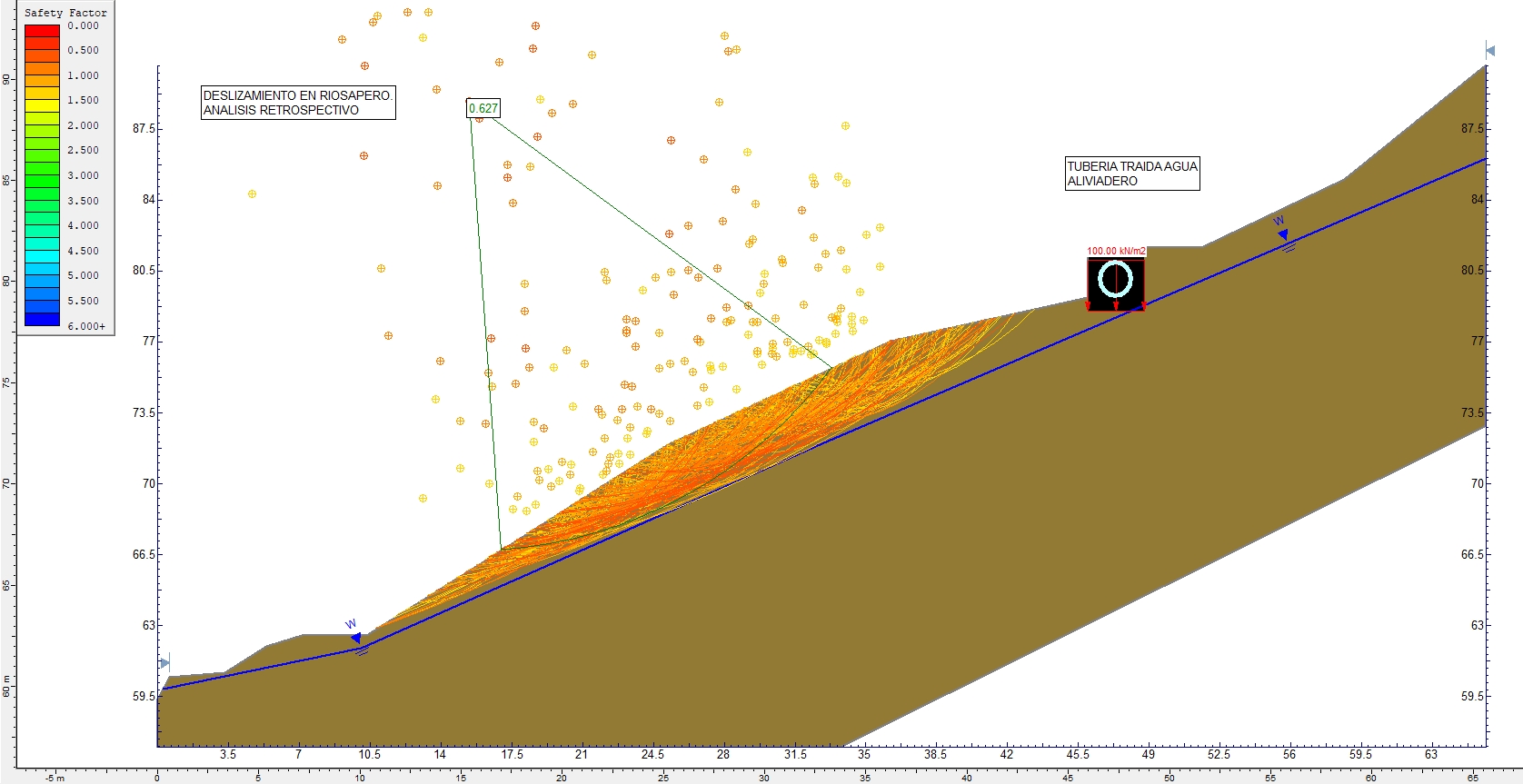Select the 0.627 minimum safety factor label

(483, 108)
